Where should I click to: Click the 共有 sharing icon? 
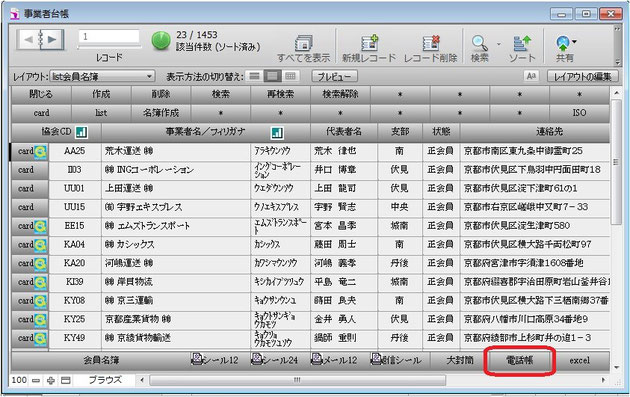pyautogui.click(x=563, y=43)
